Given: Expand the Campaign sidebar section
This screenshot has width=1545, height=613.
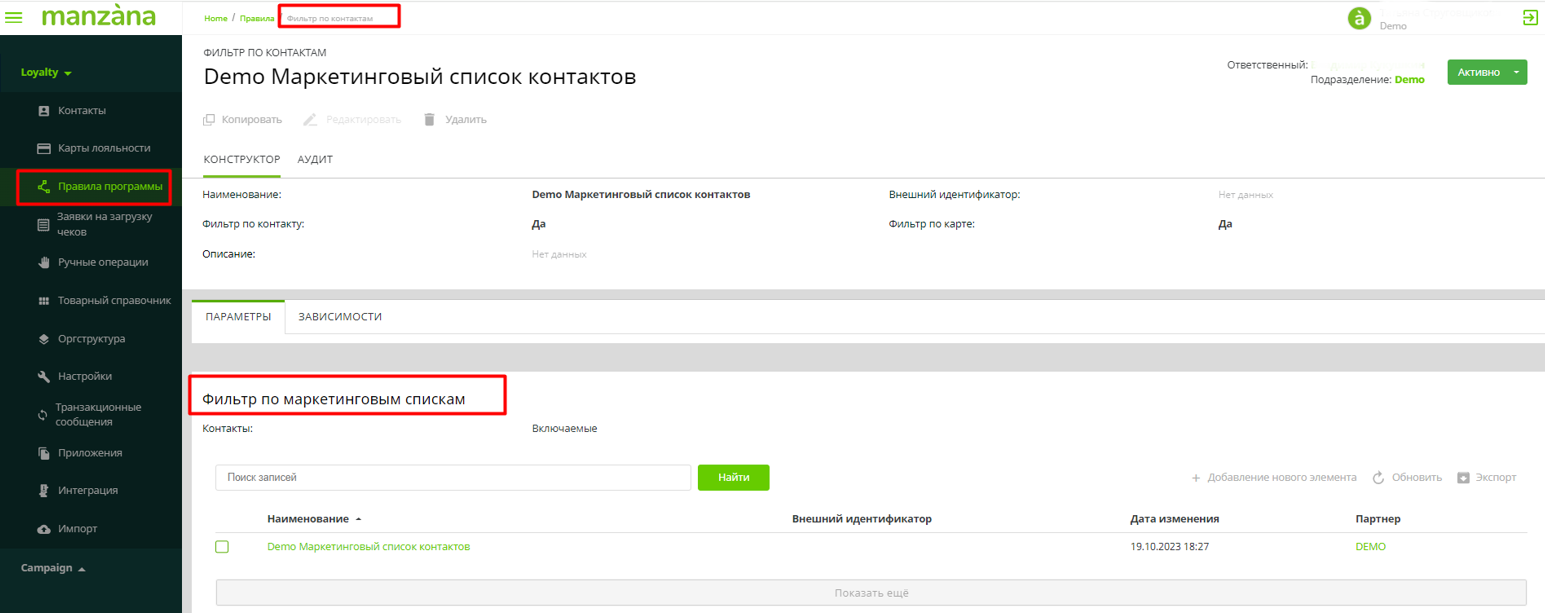Looking at the screenshot, I should pyautogui.click(x=53, y=568).
